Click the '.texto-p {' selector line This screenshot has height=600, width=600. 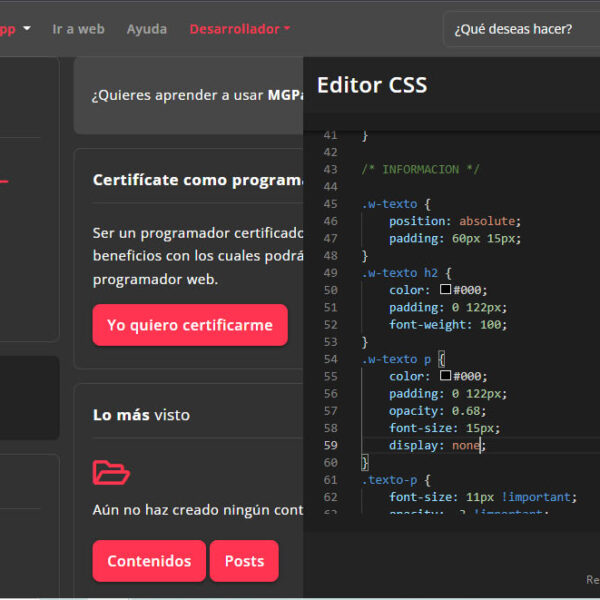pos(396,480)
